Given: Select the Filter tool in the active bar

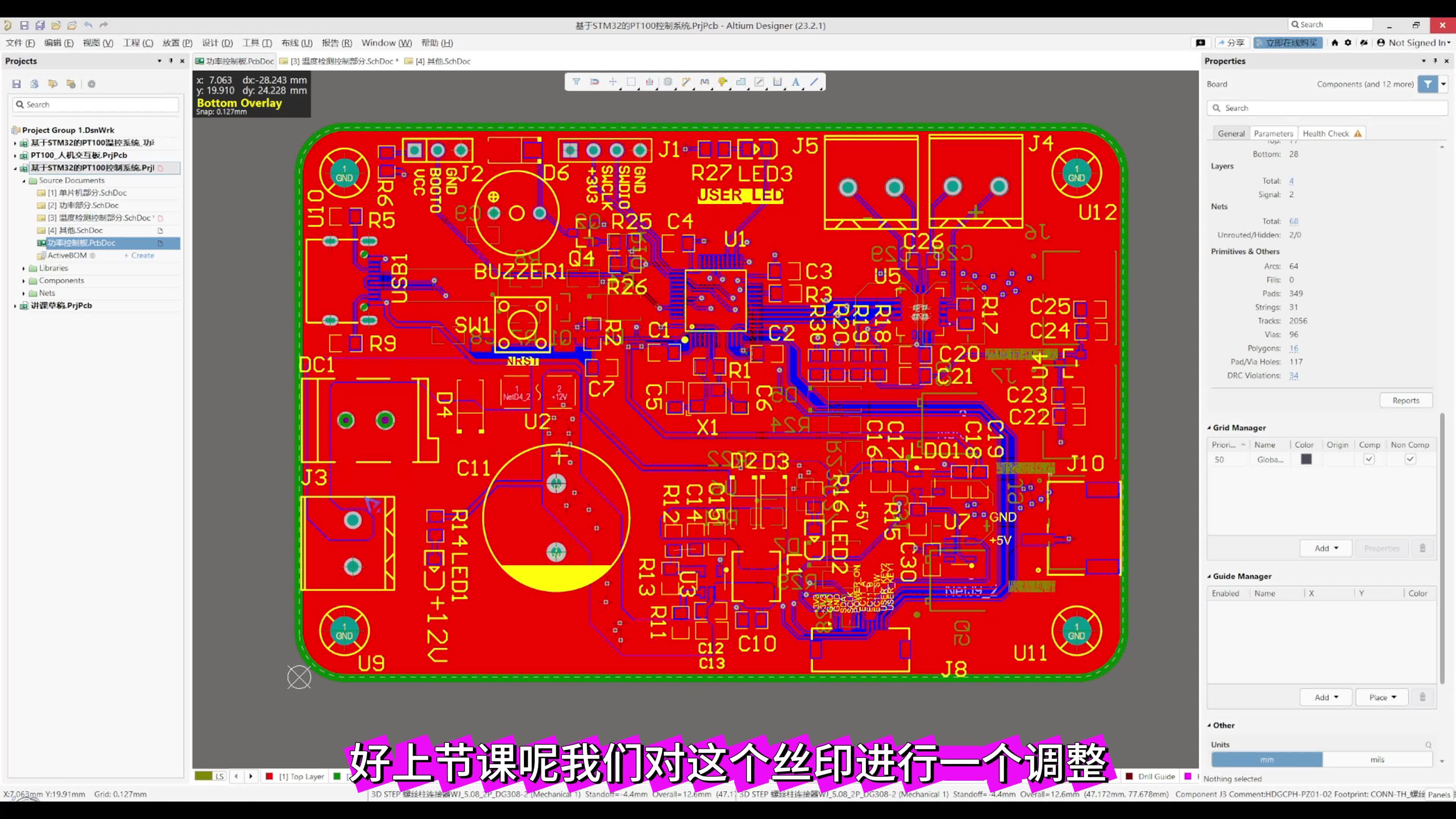Looking at the screenshot, I should click(x=576, y=82).
